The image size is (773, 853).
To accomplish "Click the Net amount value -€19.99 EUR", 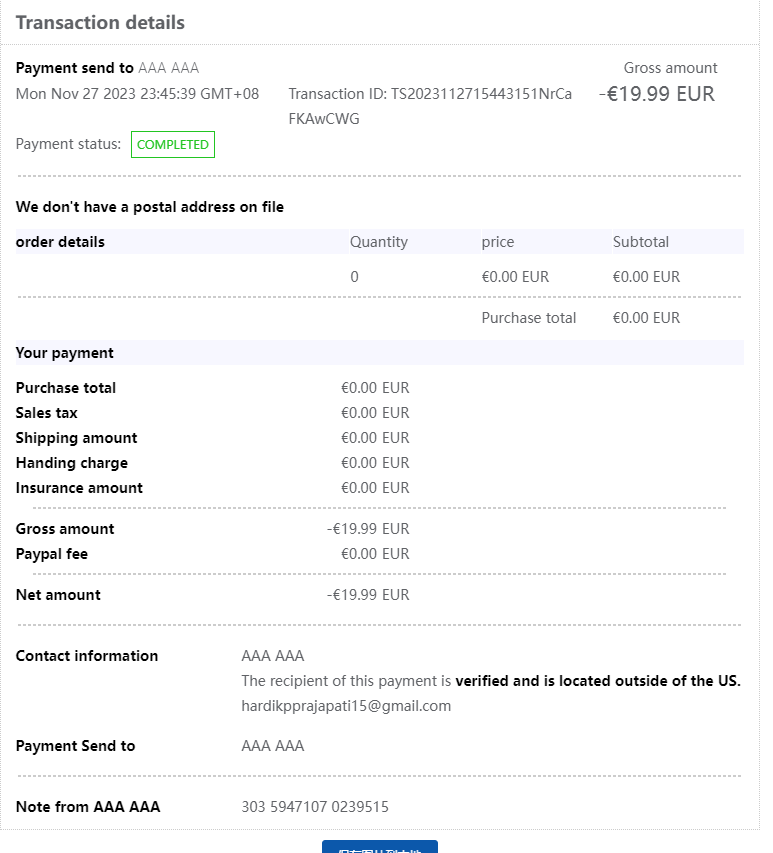I will pyautogui.click(x=368, y=595).
